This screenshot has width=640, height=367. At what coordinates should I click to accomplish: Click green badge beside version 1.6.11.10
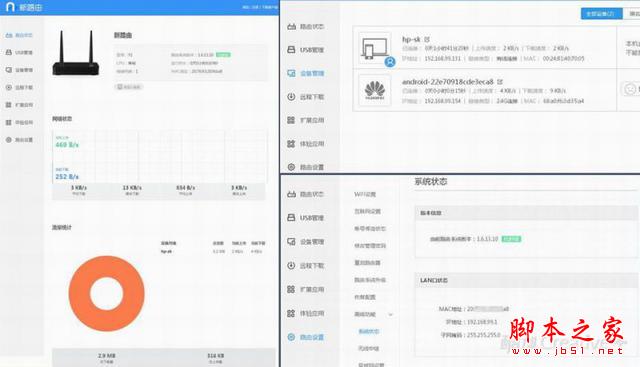coord(511,239)
